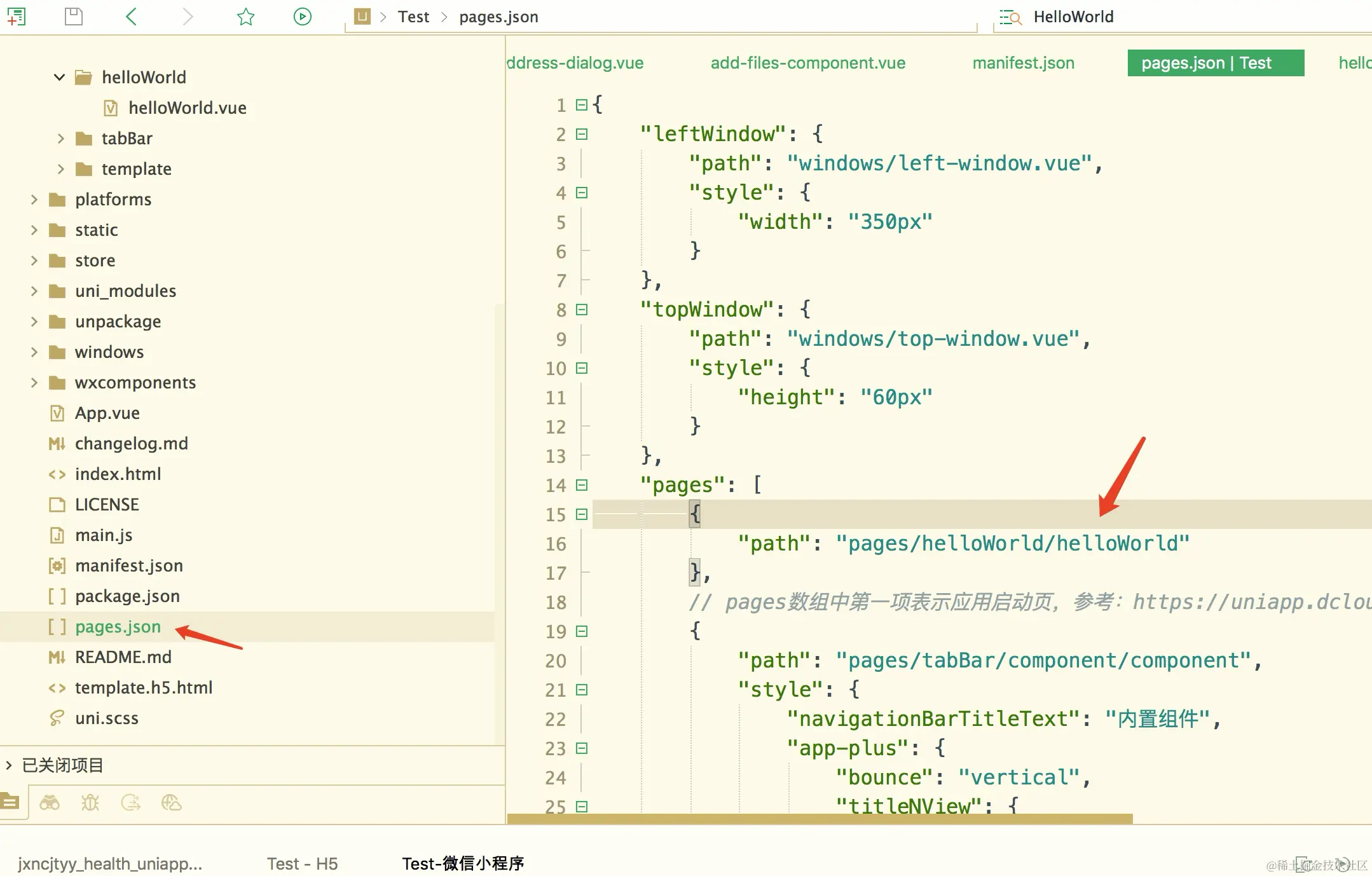Open the Test-微信小程序 console tab
Screen dimensions: 1372x876
click(x=463, y=863)
